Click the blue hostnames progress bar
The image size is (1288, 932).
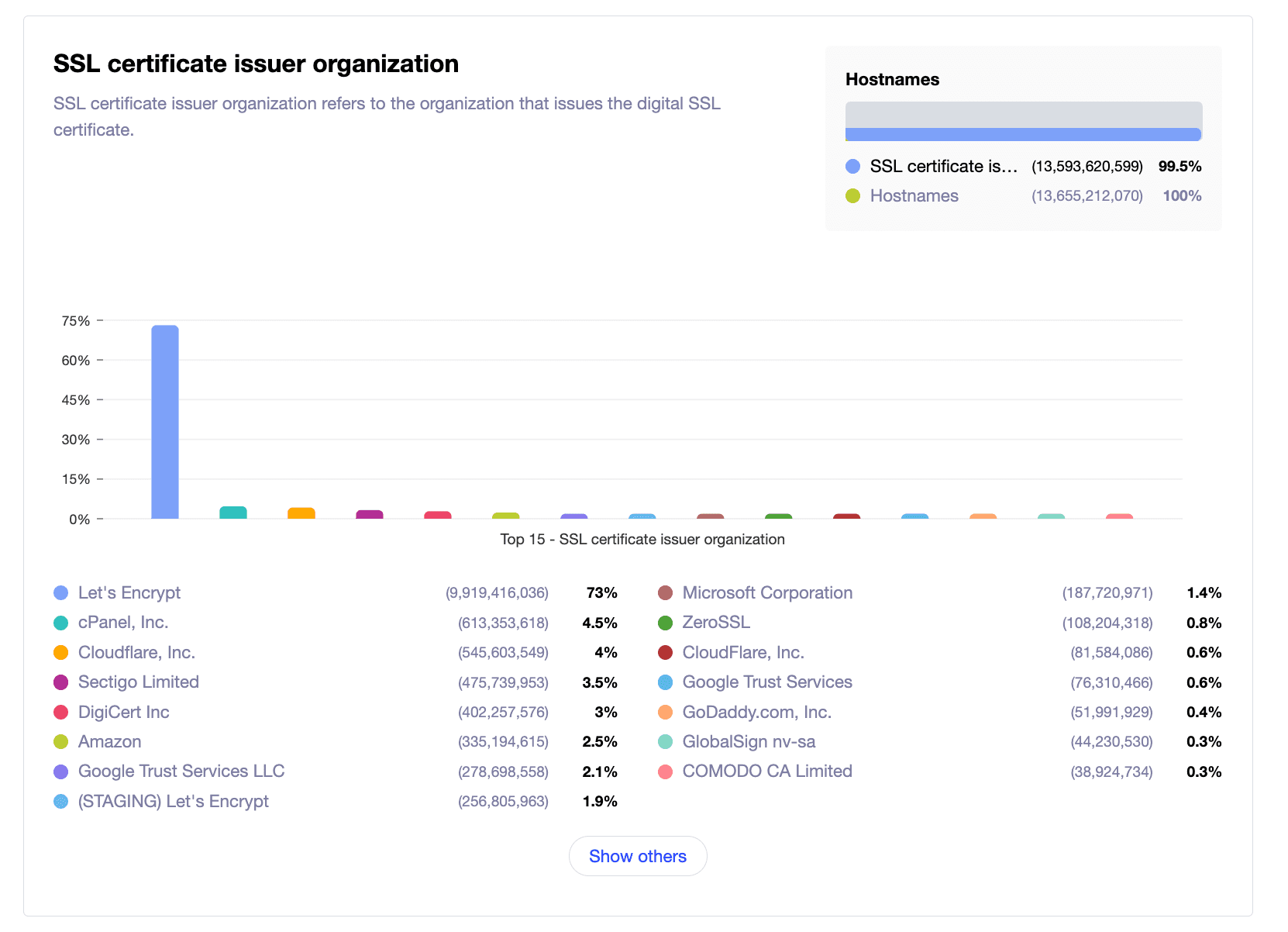[1023, 134]
